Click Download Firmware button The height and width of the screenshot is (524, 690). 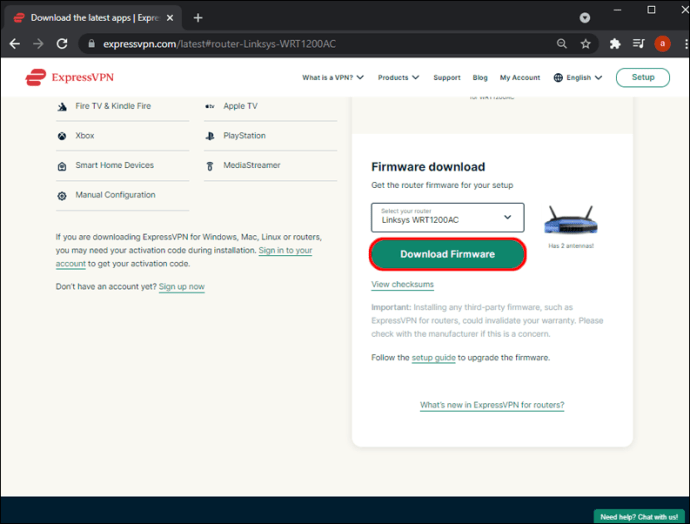tap(448, 254)
